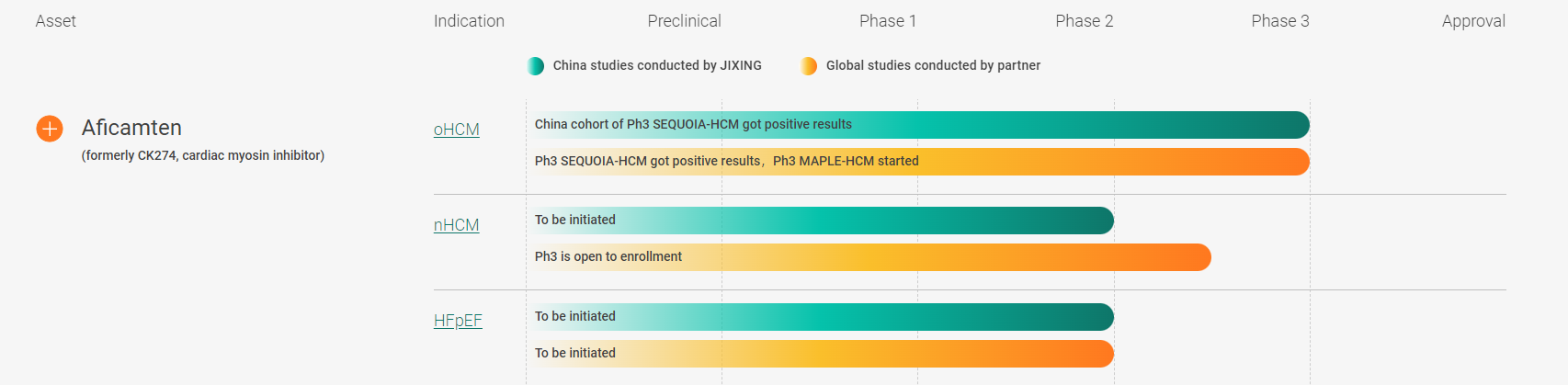
Task: Expand the Aficamten asset plus icon
Action: [x=50, y=129]
